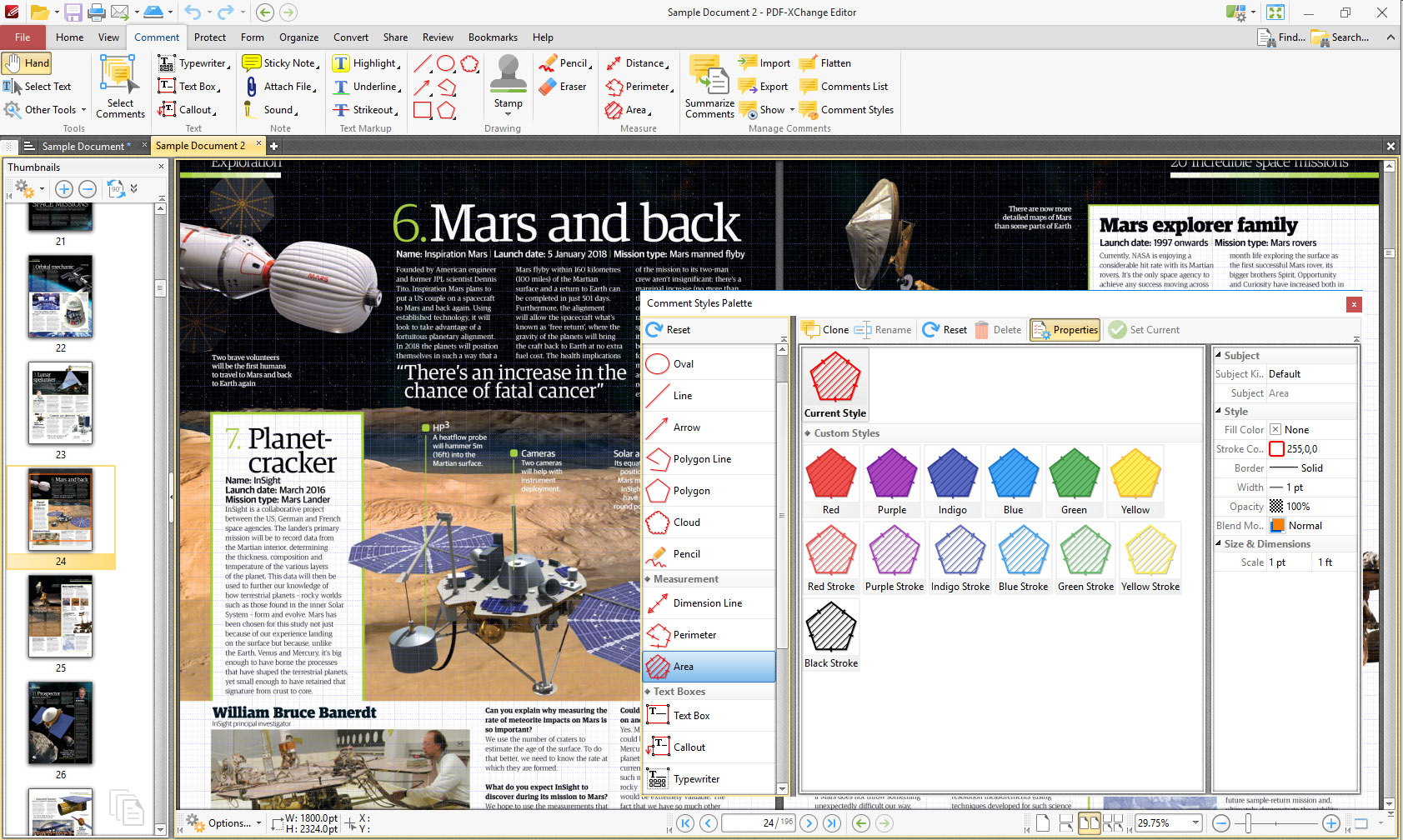Select Dimension Line in the palette list
Screen dimensions: 1403x840
[709, 603]
